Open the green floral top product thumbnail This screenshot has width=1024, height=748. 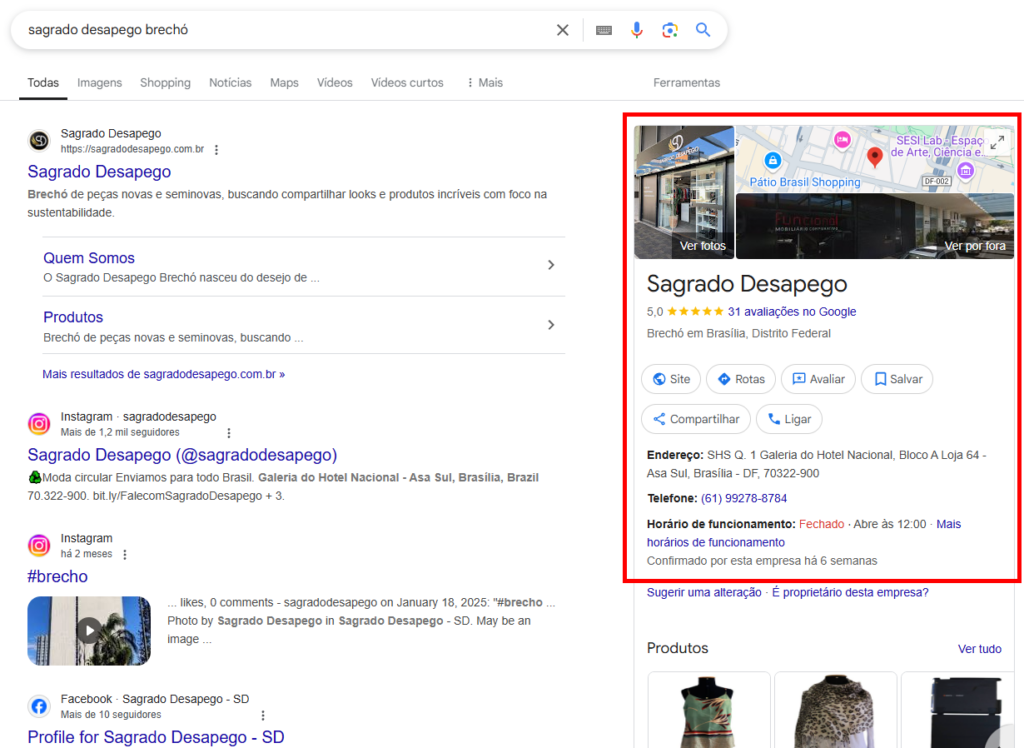709,710
